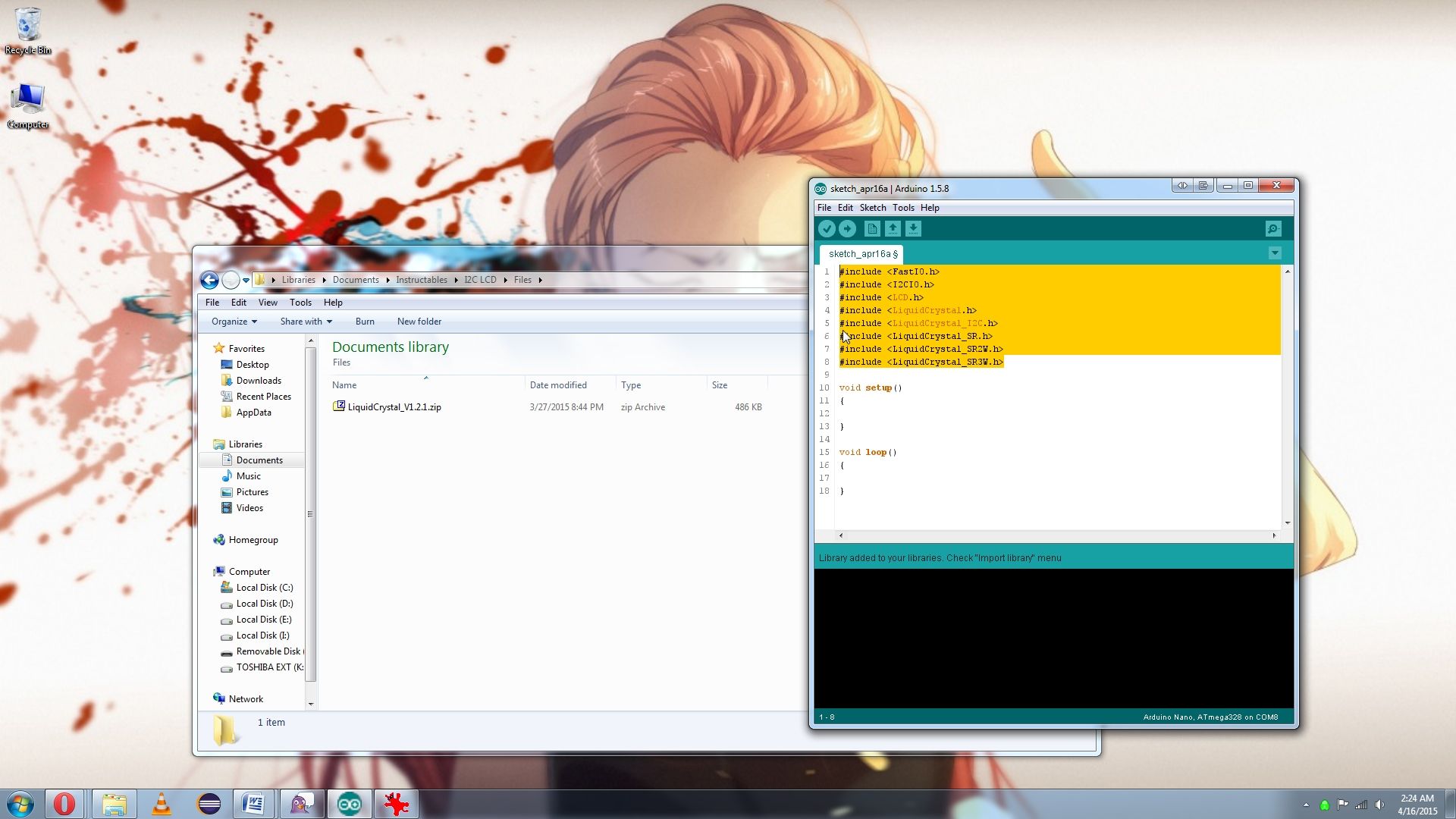The width and height of the screenshot is (1456, 819).
Task: Open the Tools menu in Arduino IDE
Action: pyautogui.click(x=902, y=208)
